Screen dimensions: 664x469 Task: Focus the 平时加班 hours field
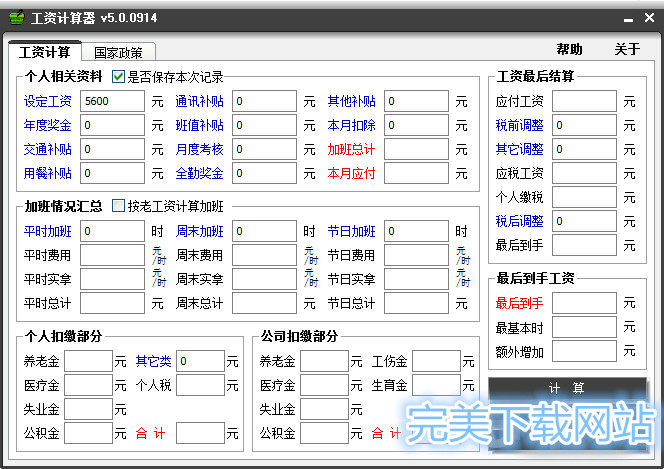112,231
